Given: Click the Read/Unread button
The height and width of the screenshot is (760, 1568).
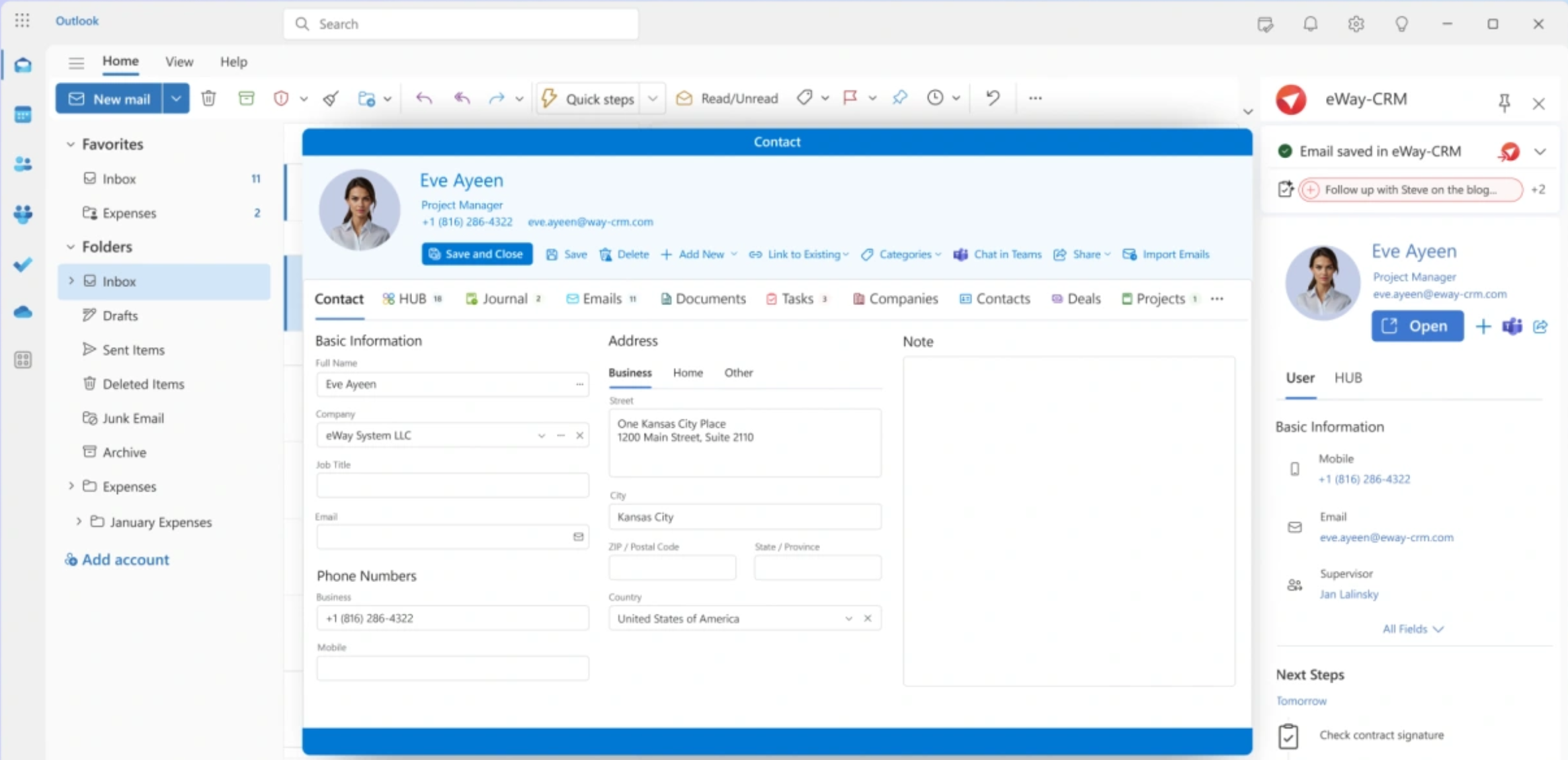Looking at the screenshot, I should tap(727, 99).
